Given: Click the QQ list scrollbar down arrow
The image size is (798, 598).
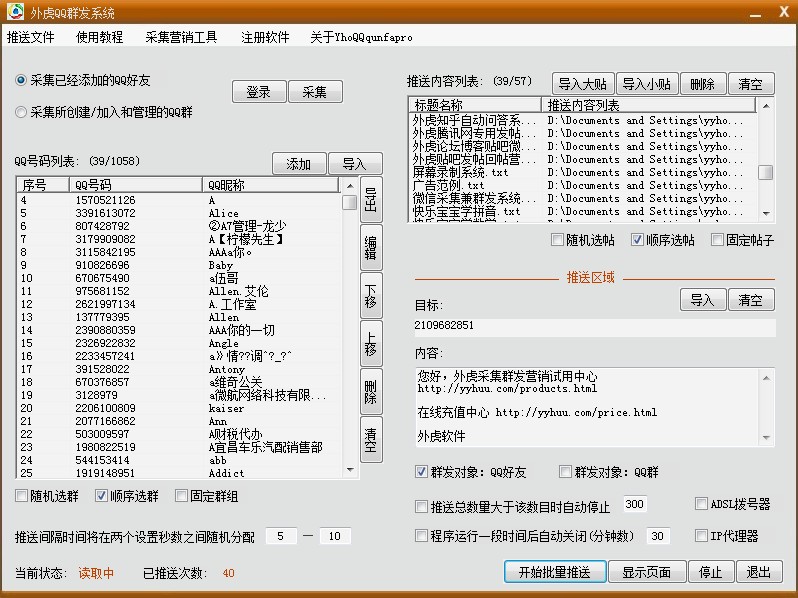Looking at the screenshot, I should tap(350, 470).
